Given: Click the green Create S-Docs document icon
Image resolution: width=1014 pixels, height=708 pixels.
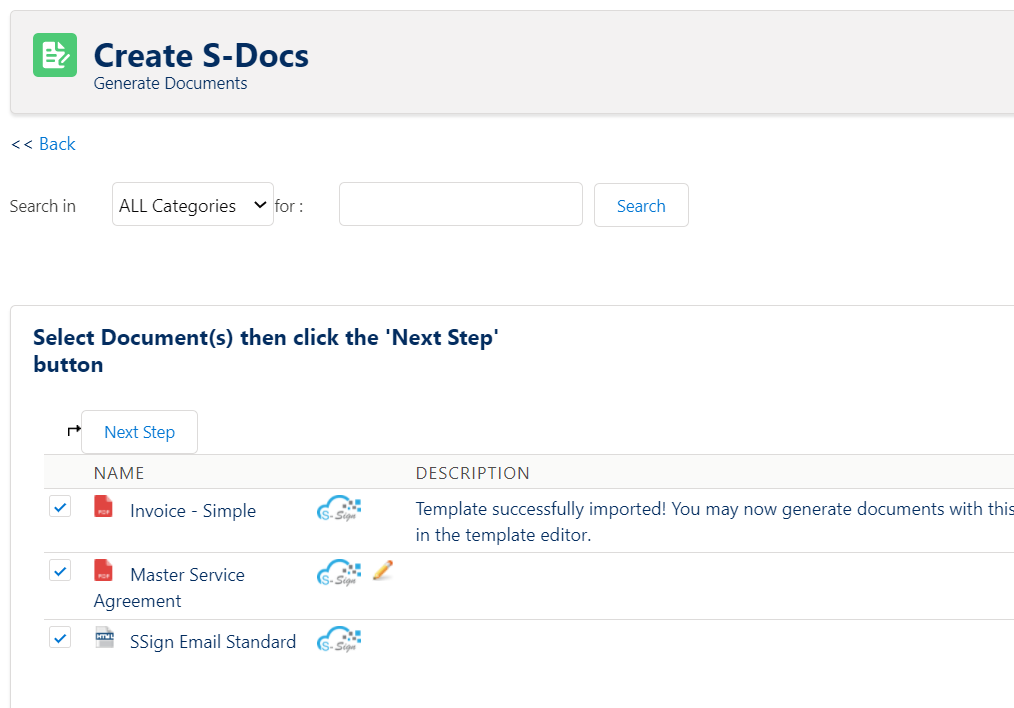Looking at the screenshot, I should (x=55, y=55).
